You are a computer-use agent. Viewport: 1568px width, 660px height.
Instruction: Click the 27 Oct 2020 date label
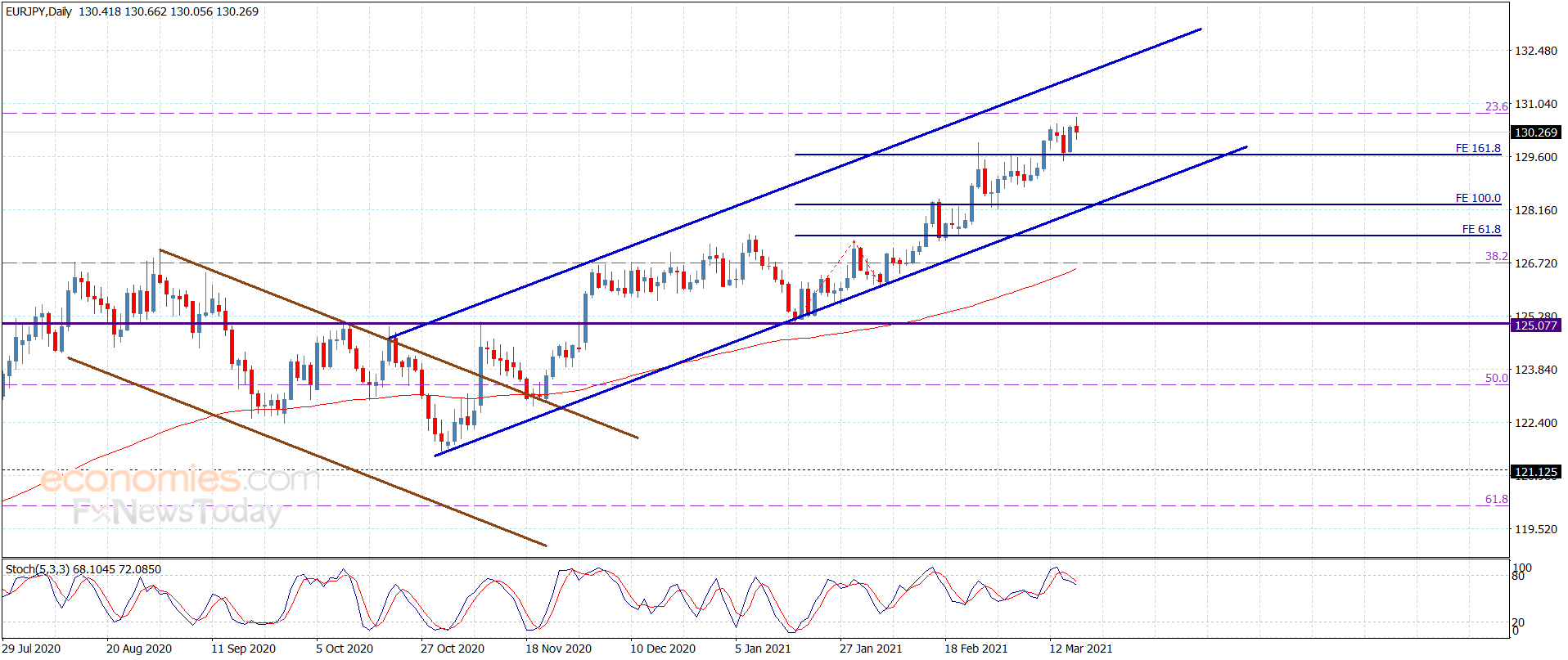[453, 649]
